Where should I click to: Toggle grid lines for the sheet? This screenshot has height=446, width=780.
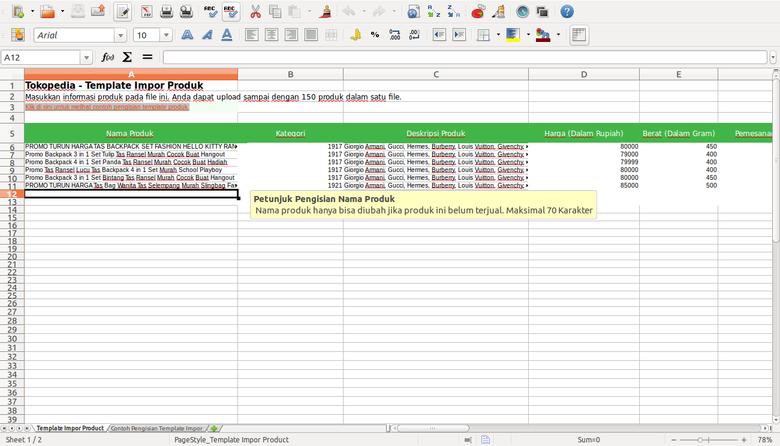click(x=579, y=35)
